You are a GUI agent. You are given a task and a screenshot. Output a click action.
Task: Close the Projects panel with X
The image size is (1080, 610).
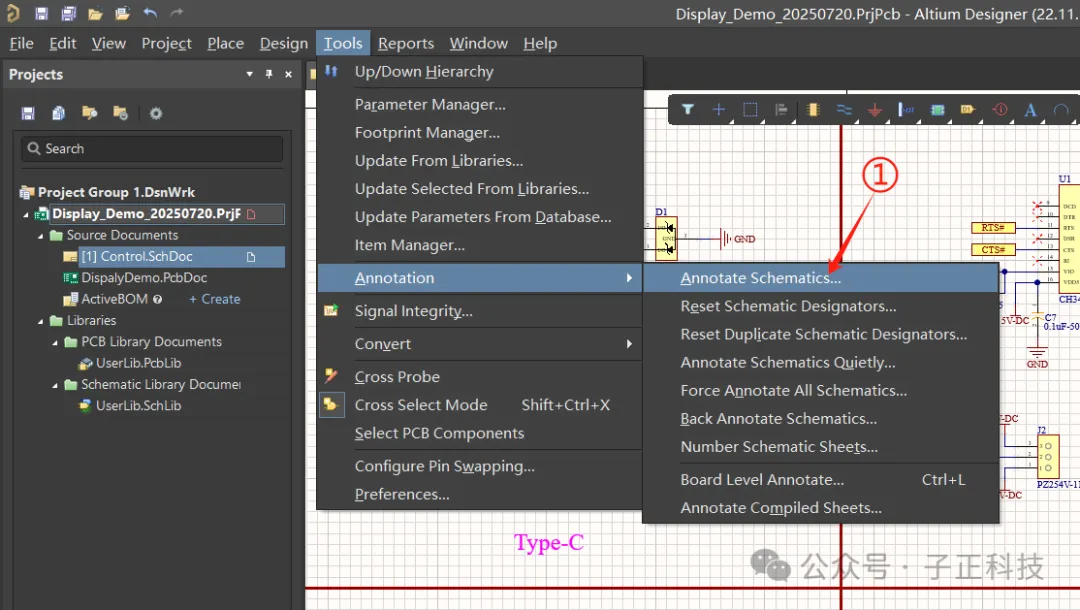(289, 74)
